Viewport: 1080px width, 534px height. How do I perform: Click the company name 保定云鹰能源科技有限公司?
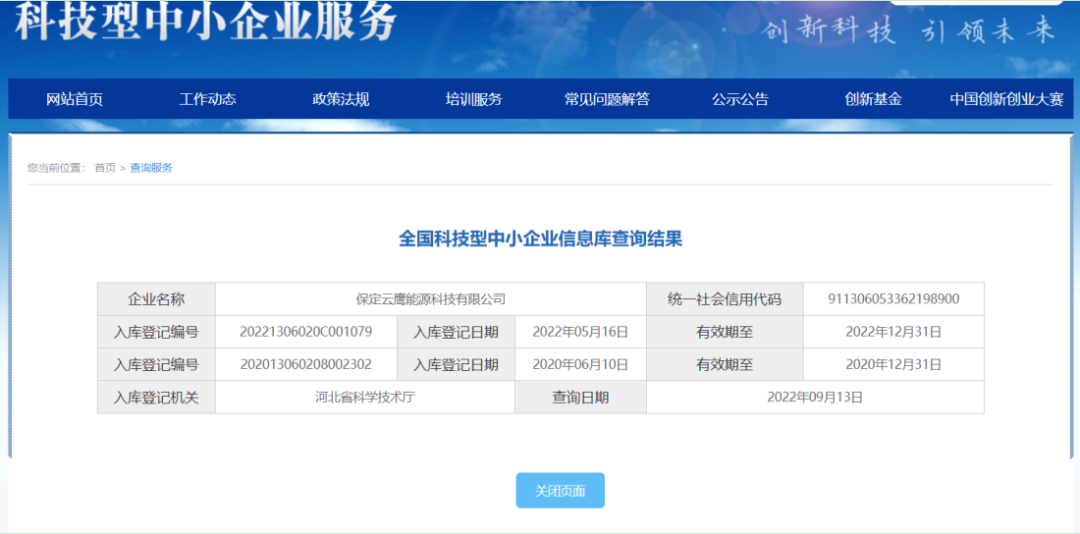tap(430, 299)
